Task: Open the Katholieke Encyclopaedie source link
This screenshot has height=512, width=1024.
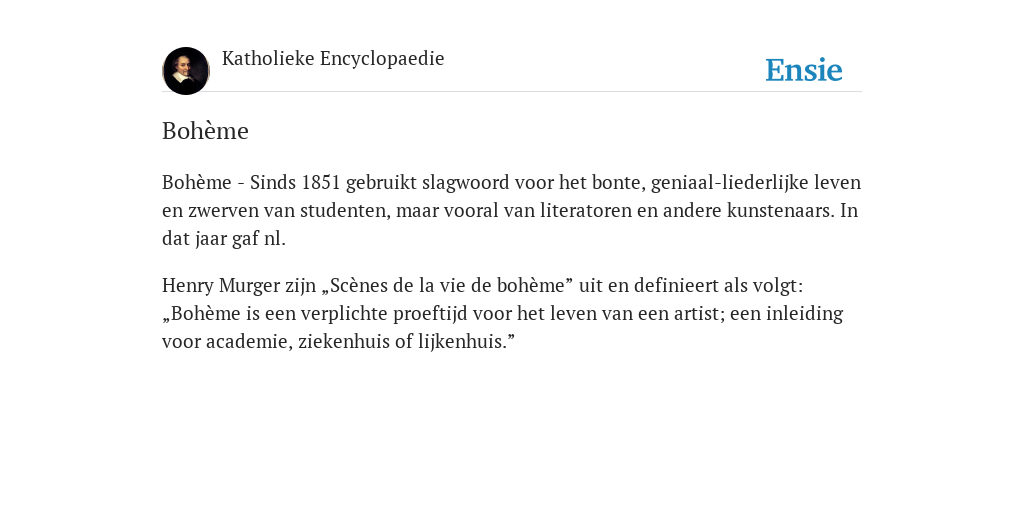Action: (x=333, y=59)
